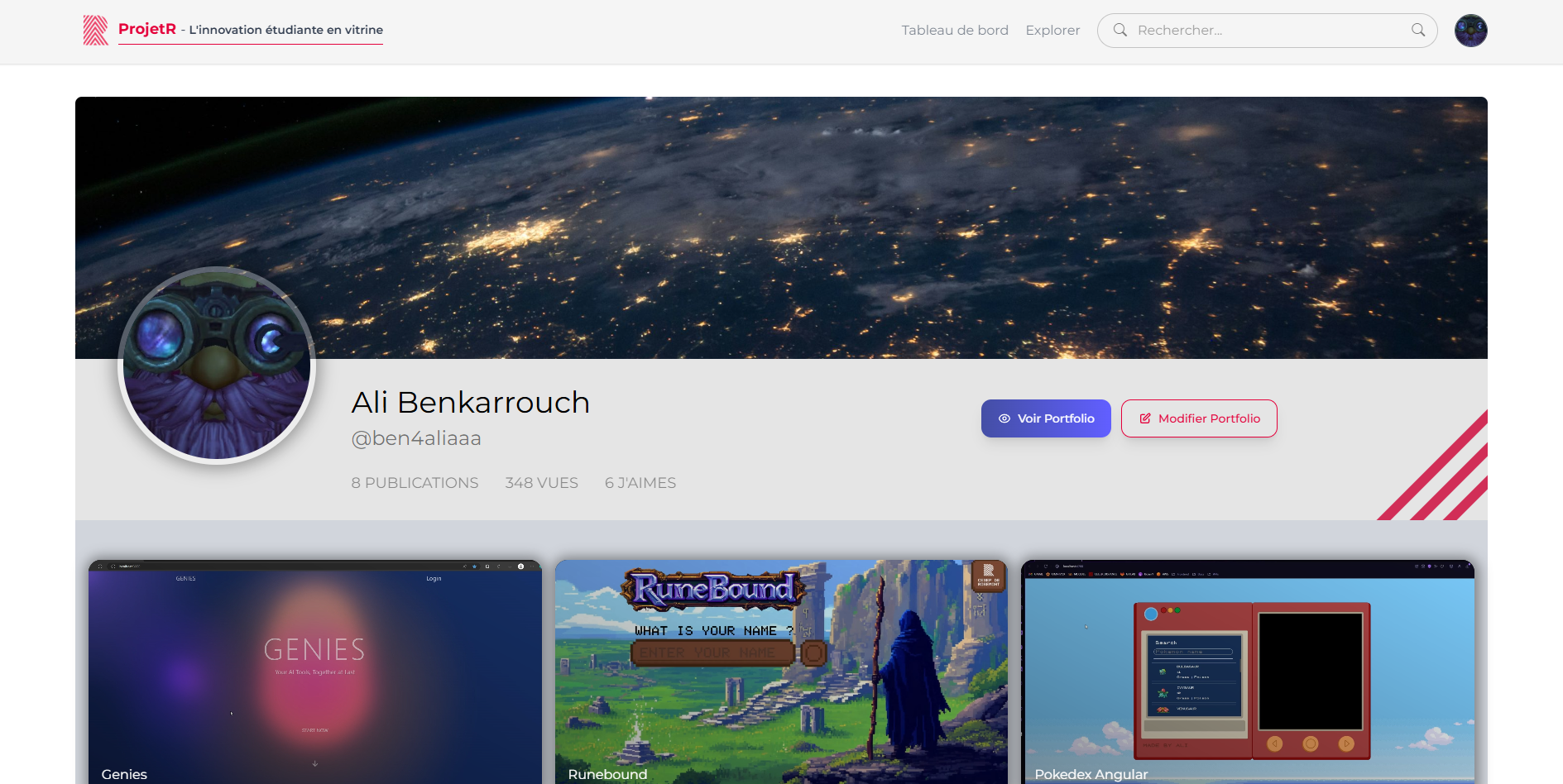The height and width of the screenshot is (784, 1563).
Task: Click the eye icon in Voir Portfolio
Action: click(x=1004, y=418)
